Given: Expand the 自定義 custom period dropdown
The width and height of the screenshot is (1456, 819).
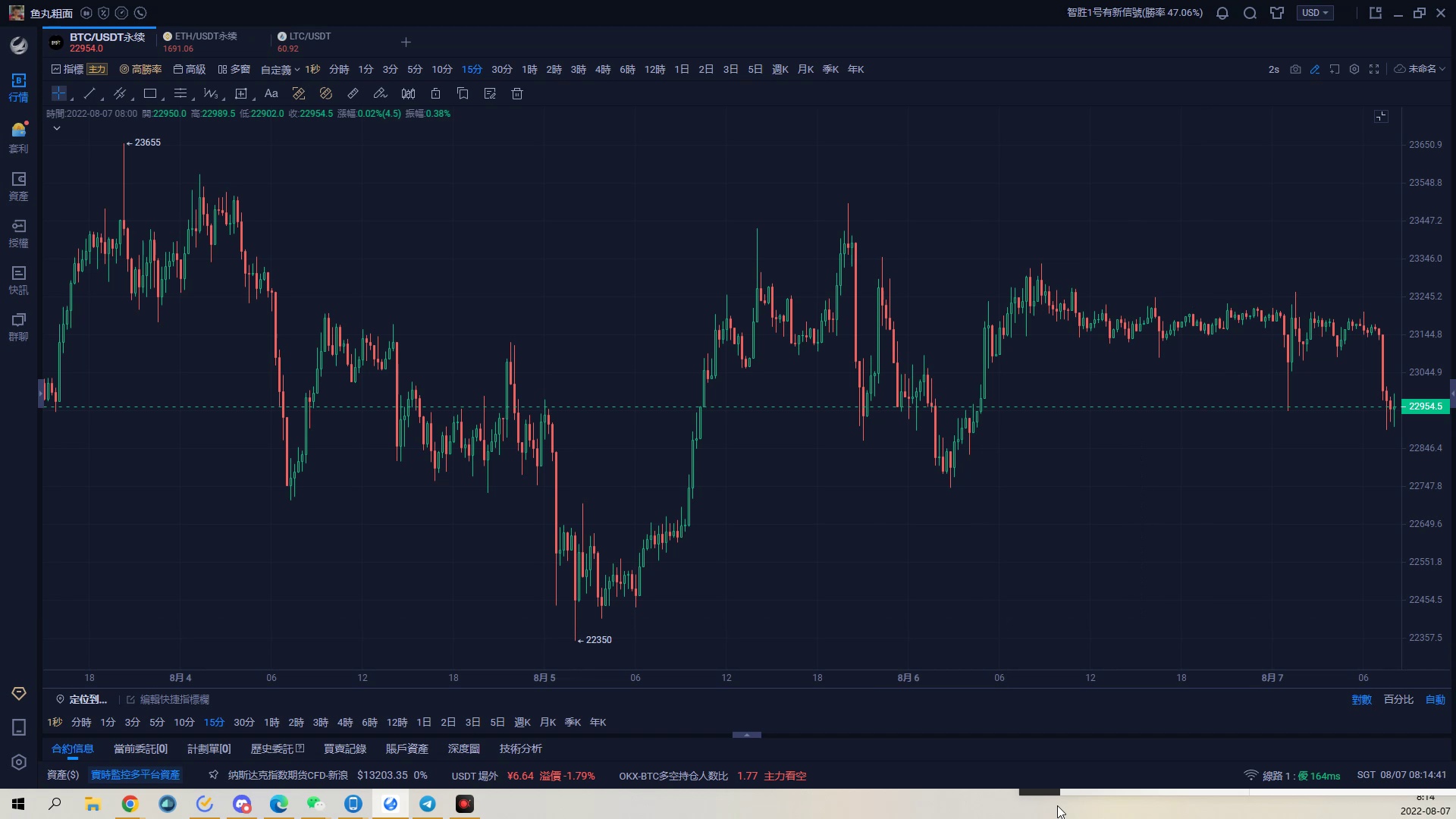Looking at the screenshot, I should (x=280, y=69).
